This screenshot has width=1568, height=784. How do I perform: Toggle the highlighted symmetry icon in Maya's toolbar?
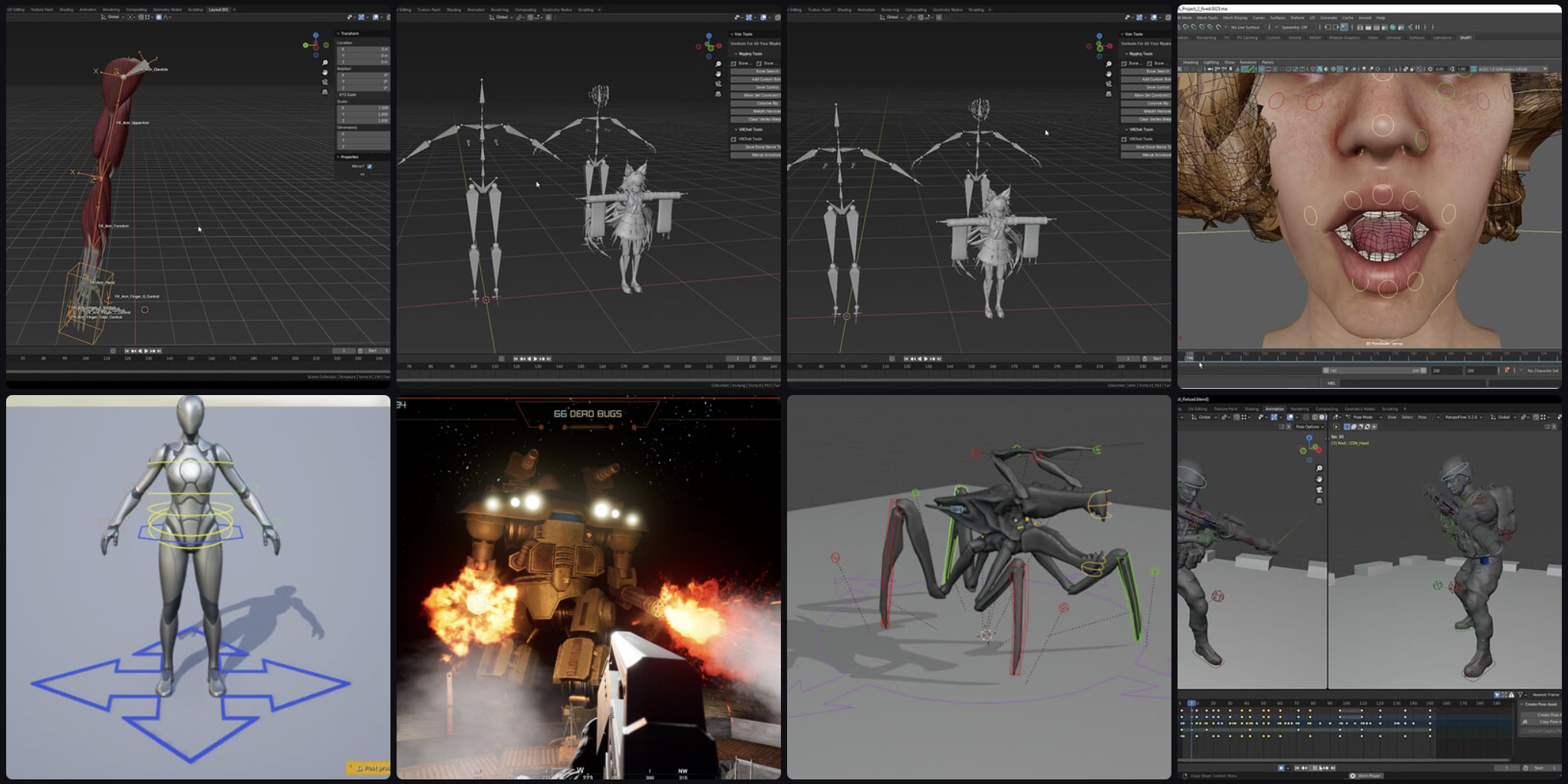[x=1343, y=27]
